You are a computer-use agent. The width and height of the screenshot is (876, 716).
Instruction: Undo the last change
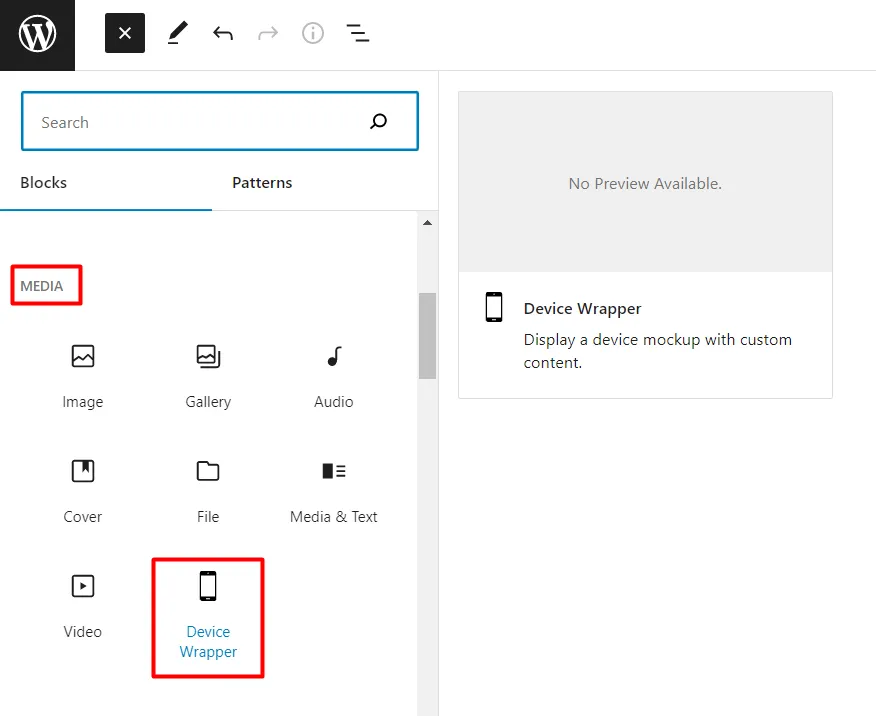(223, 34)
